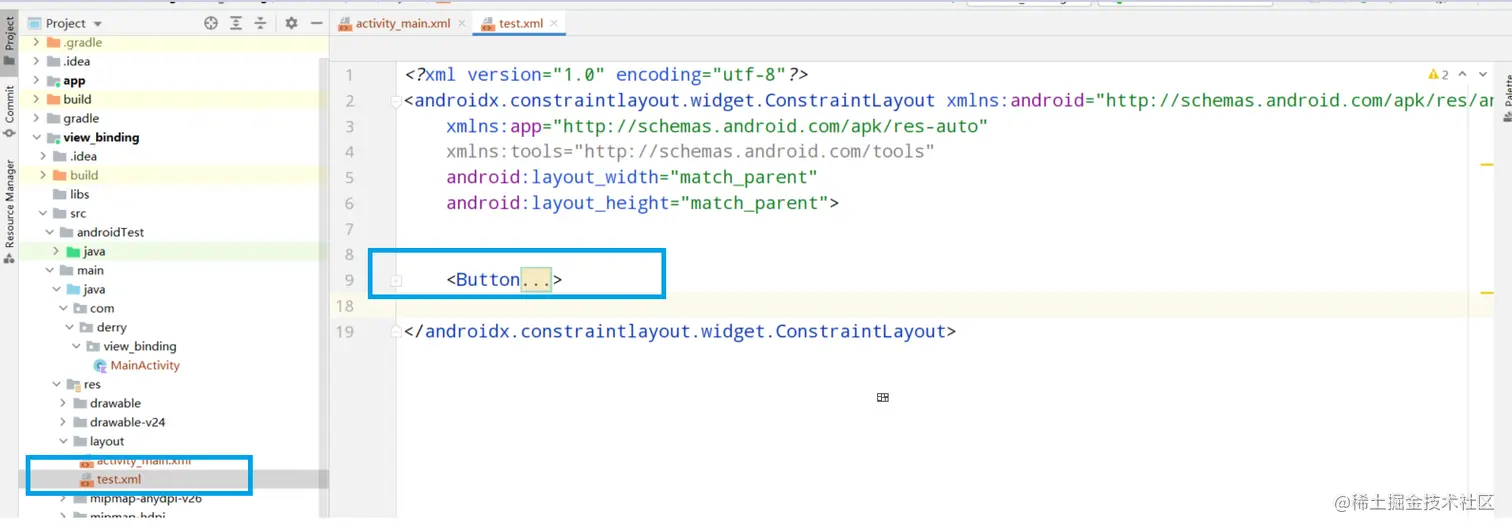Expand the folded Button tag ellipsis
Viewport: 1512px width, 530px height.
tap(536, 280)
